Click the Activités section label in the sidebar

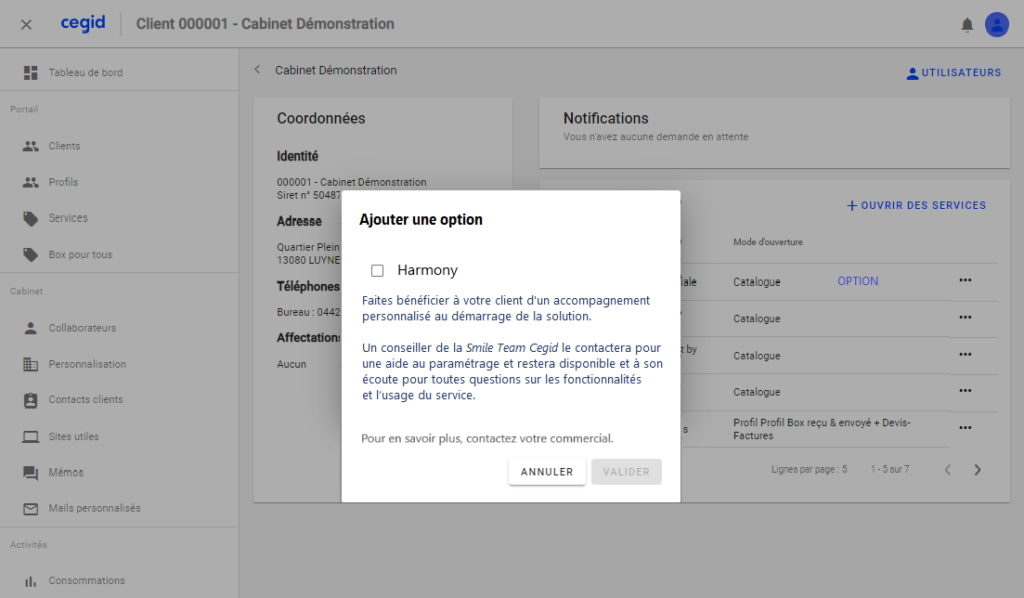coord(29,544)
